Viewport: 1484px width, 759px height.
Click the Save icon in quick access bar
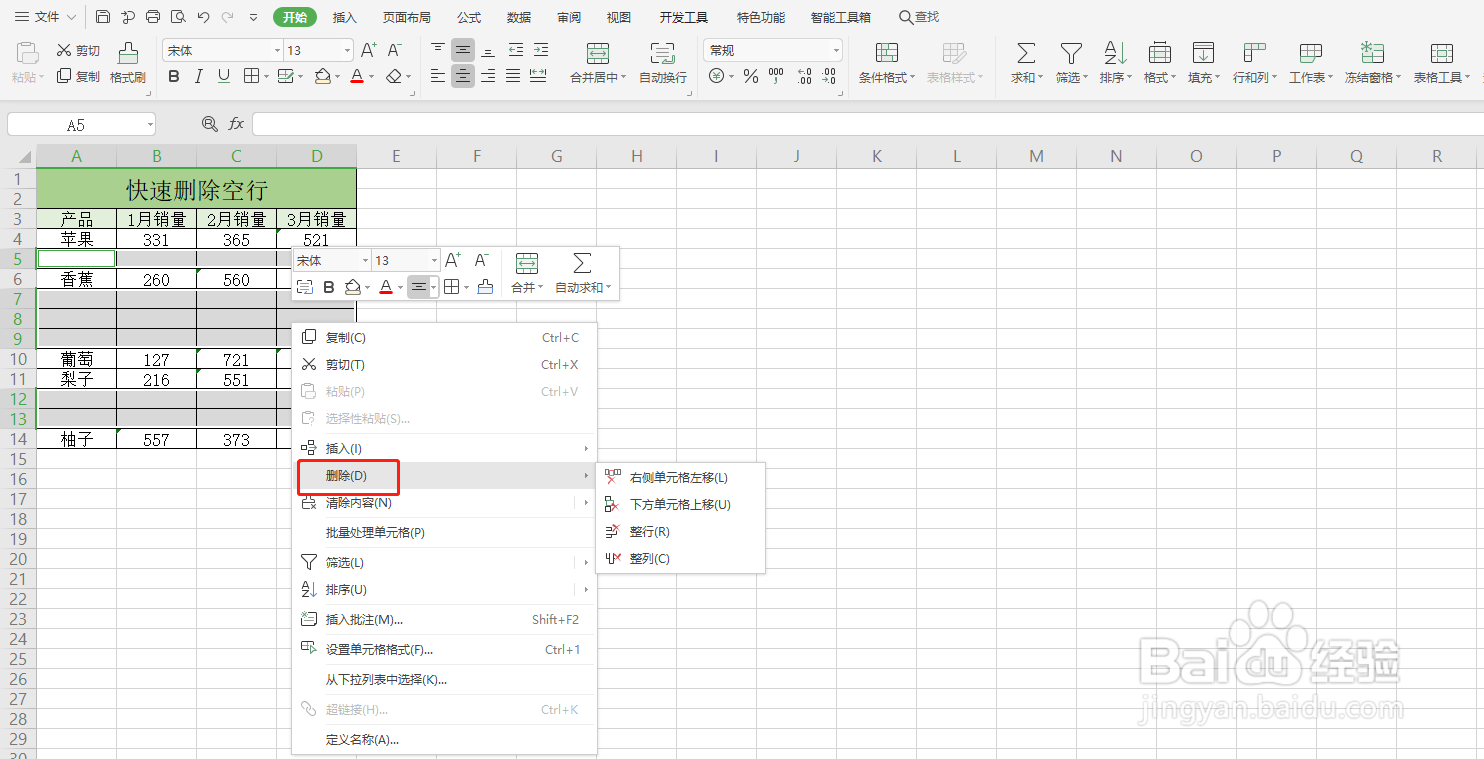(103, 17)
